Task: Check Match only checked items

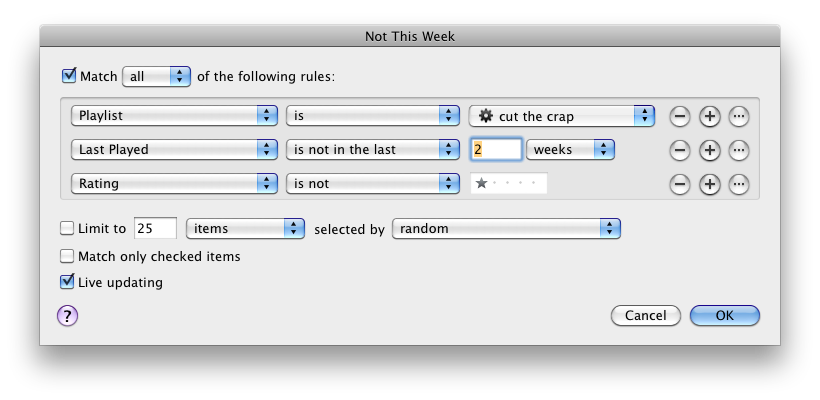Action: click(67, 256)
